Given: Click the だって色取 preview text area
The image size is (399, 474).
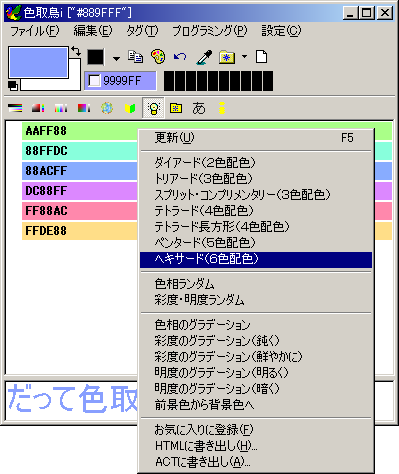Looking at the screenshot, I should (72, 400).
